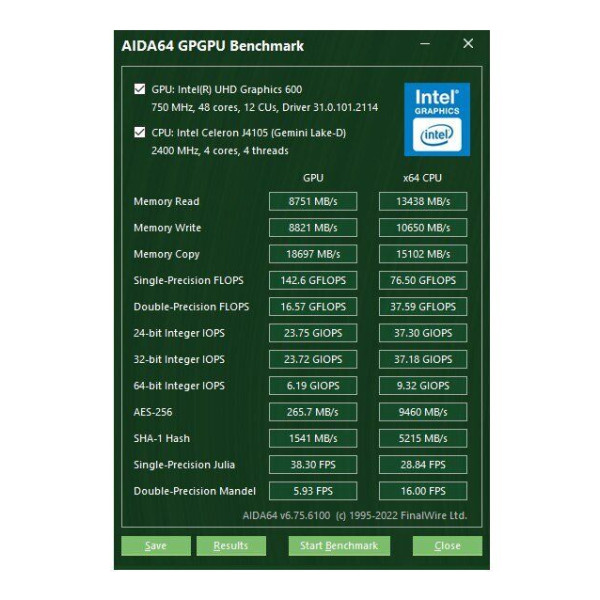The width and height of the screenshot is (600, 600).
Task: Click the Double-Precision Mandel label
Action: coord(194,491)
